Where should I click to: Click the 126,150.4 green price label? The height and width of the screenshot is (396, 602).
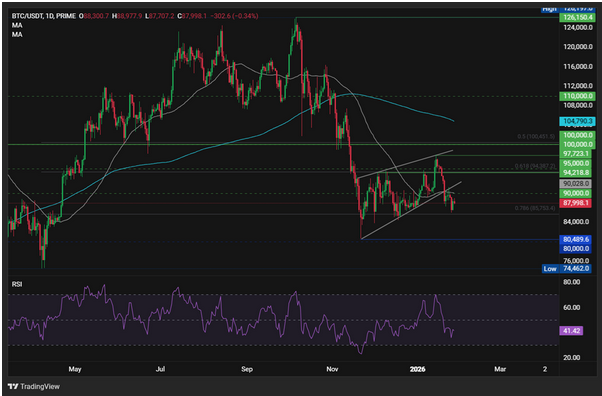577,17
